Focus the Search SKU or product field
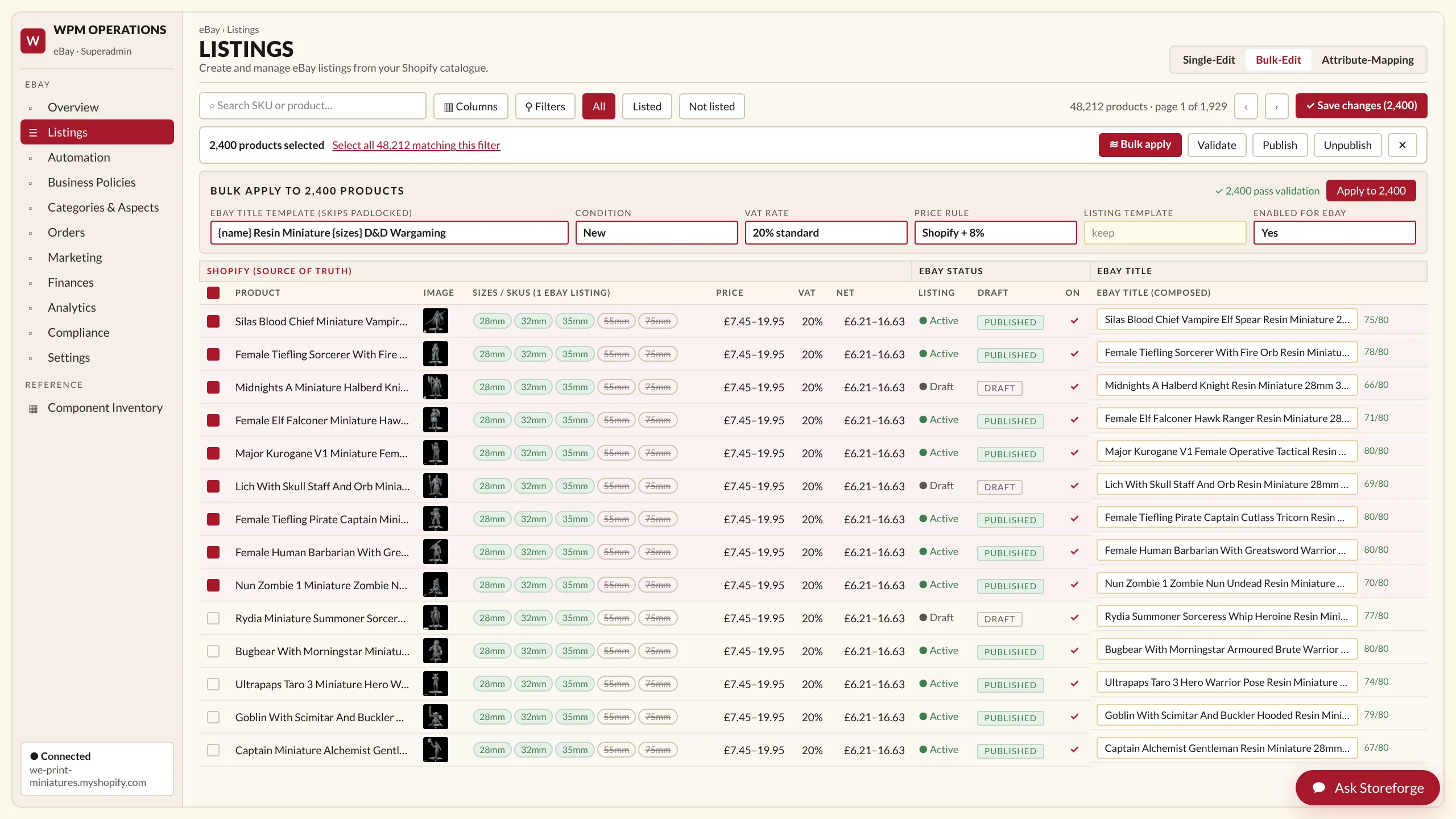The width and height of the screenshot is (1456, 819). coord(312,106)
